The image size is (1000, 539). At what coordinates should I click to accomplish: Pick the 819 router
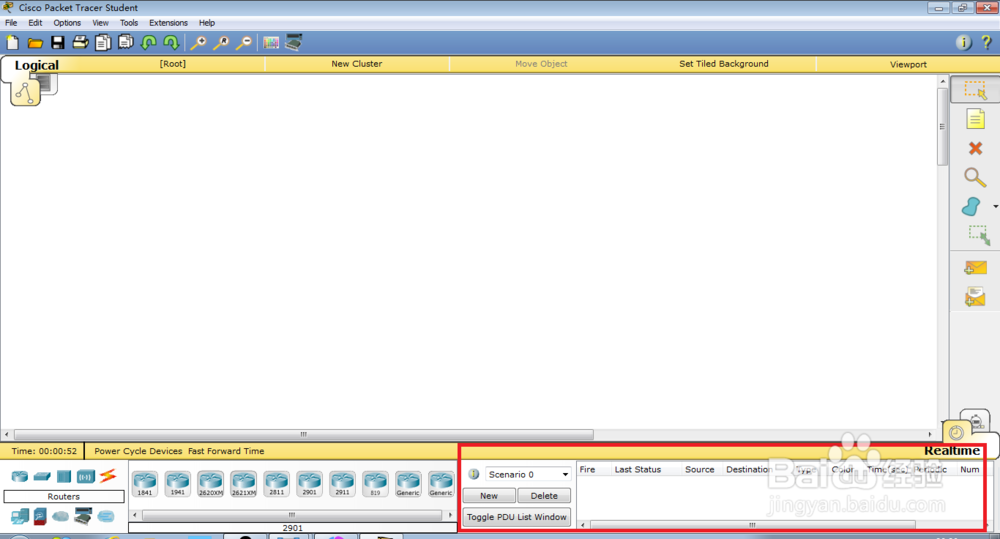tap(375, 484)
